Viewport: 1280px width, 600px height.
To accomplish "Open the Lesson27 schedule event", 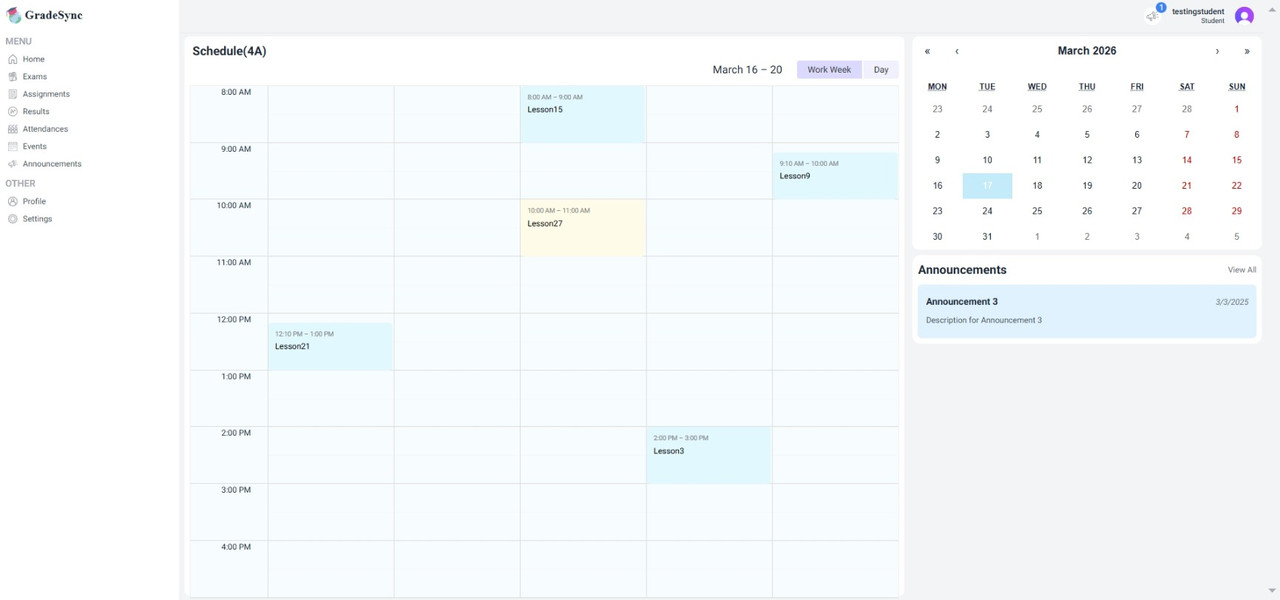I will (x=583, y=228).
